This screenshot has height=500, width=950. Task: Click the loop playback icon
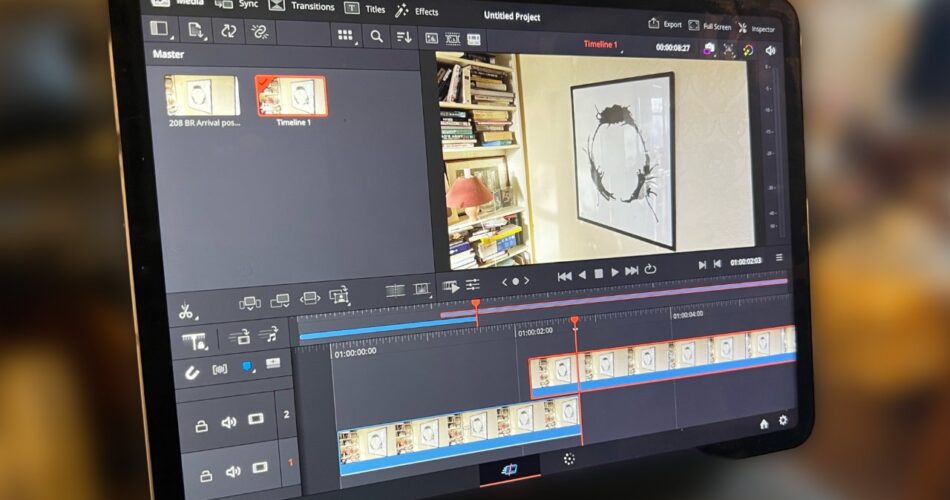(650, 270)
